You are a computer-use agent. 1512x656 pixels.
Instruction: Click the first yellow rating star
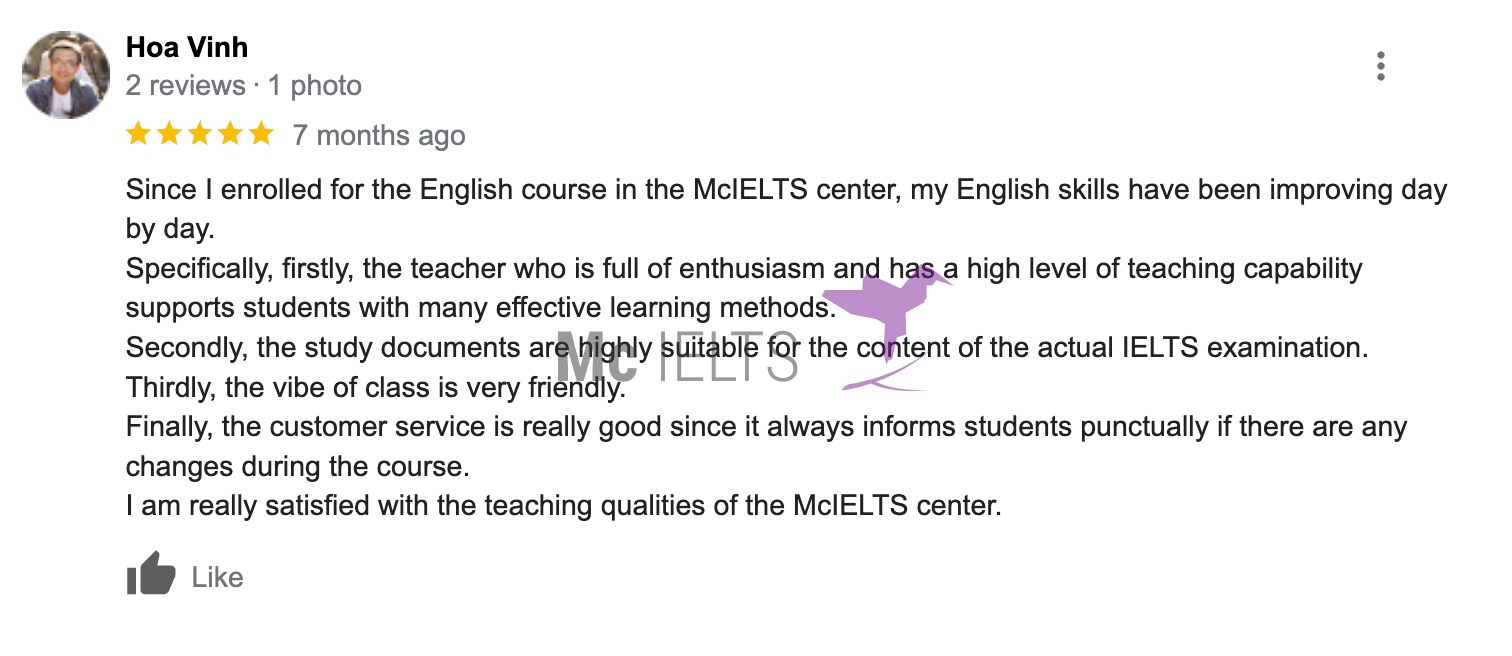(x=138, y=134)
